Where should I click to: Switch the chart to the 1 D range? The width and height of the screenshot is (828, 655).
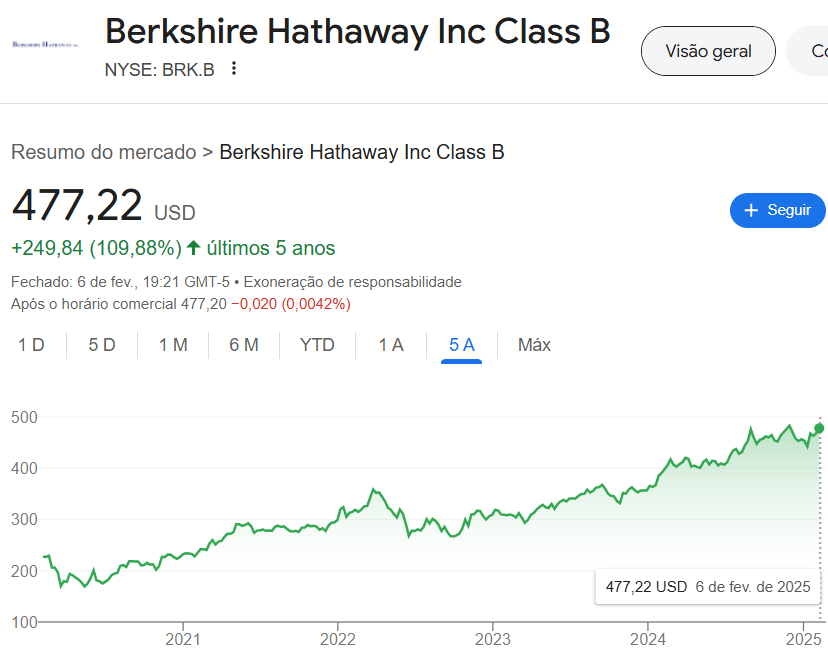(31, 345)
